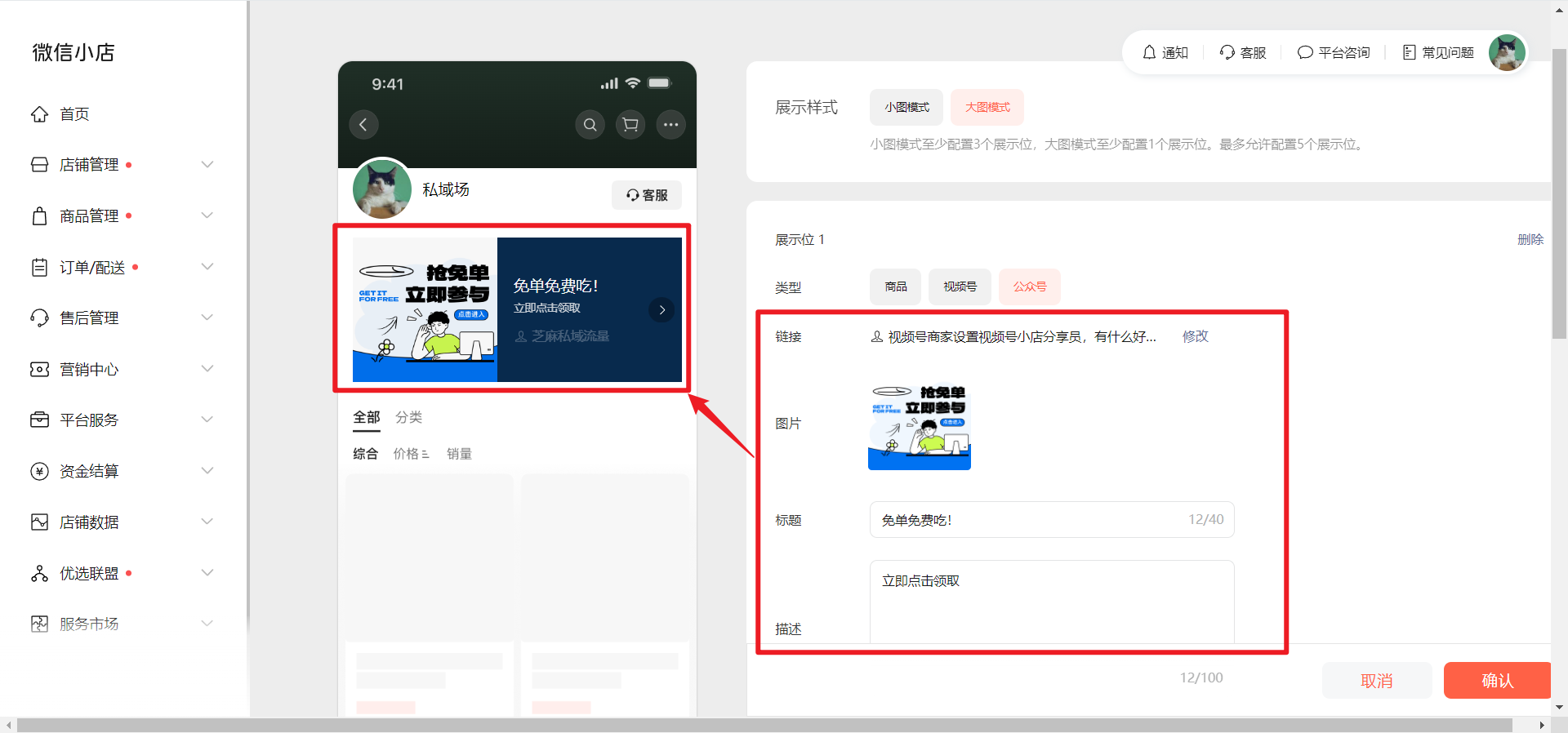1568x733 pixels.
Task: Click the 平台服务 briefcase icon
Action: point(39,420)
